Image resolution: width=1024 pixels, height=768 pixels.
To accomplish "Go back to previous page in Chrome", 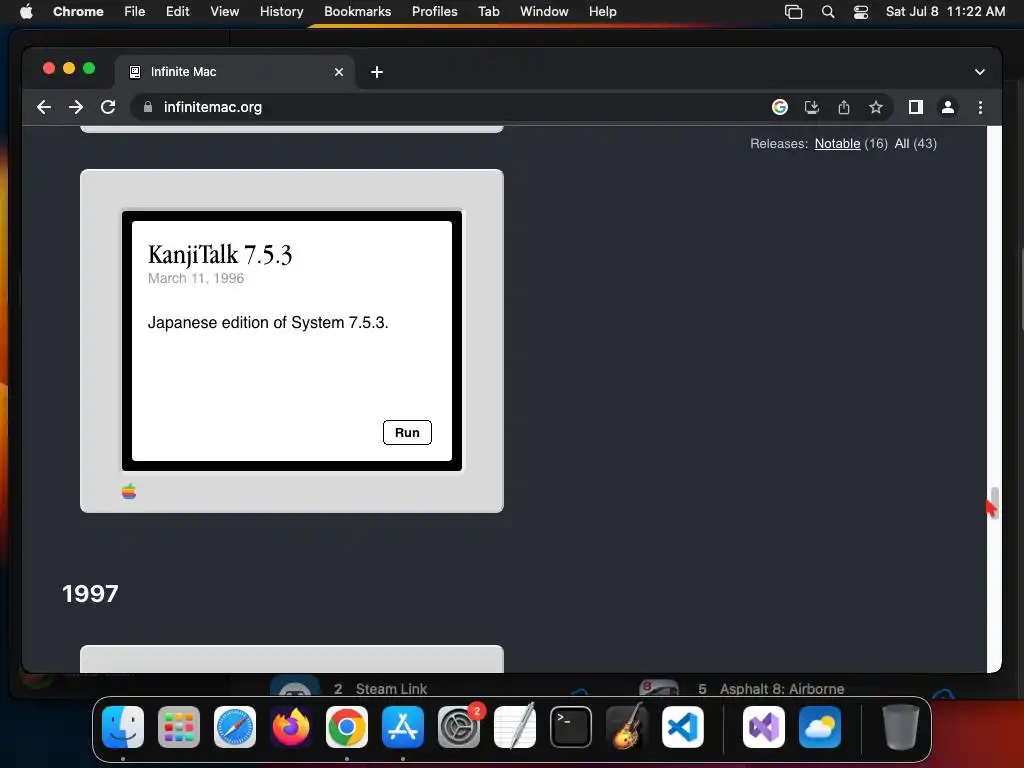I will 44,107.
